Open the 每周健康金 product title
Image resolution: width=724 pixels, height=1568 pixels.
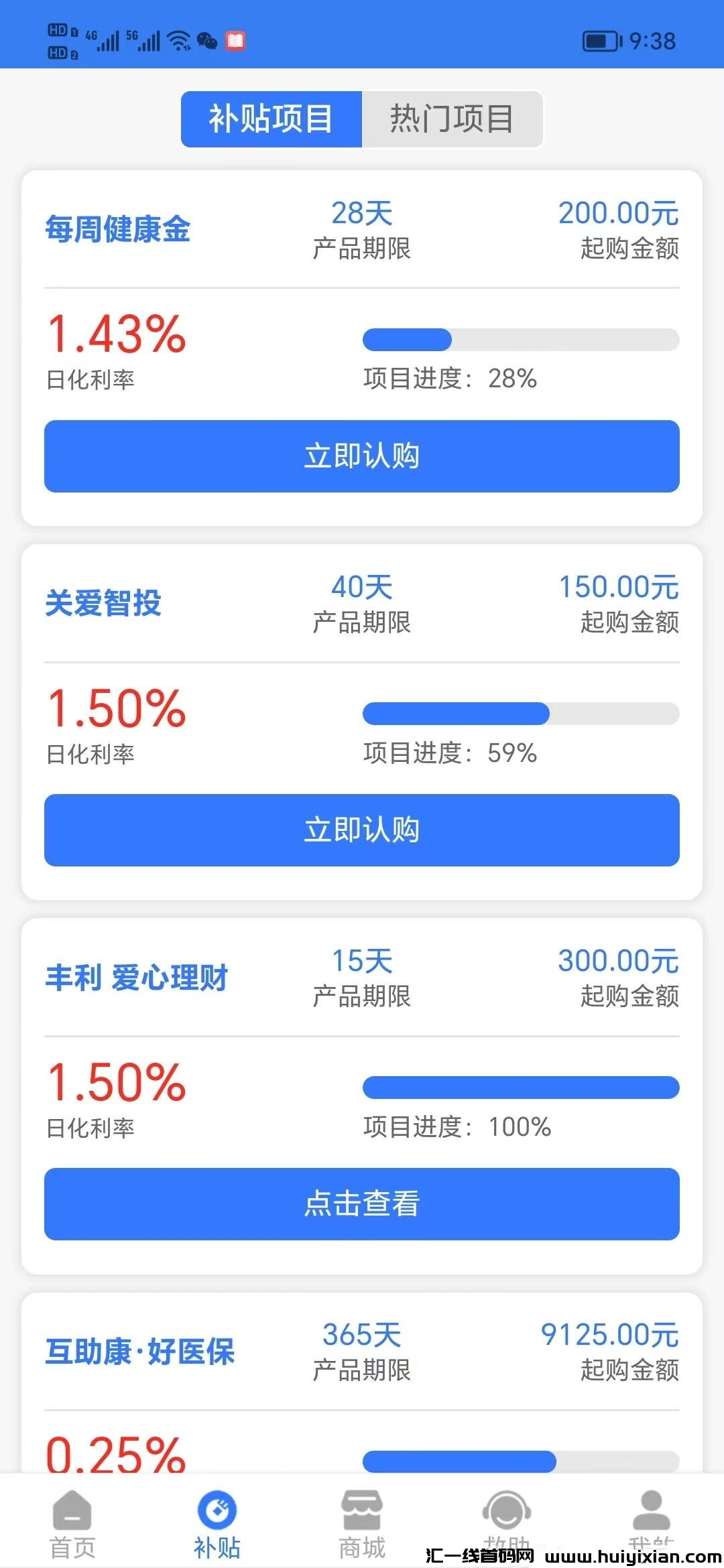coord(118,229)
